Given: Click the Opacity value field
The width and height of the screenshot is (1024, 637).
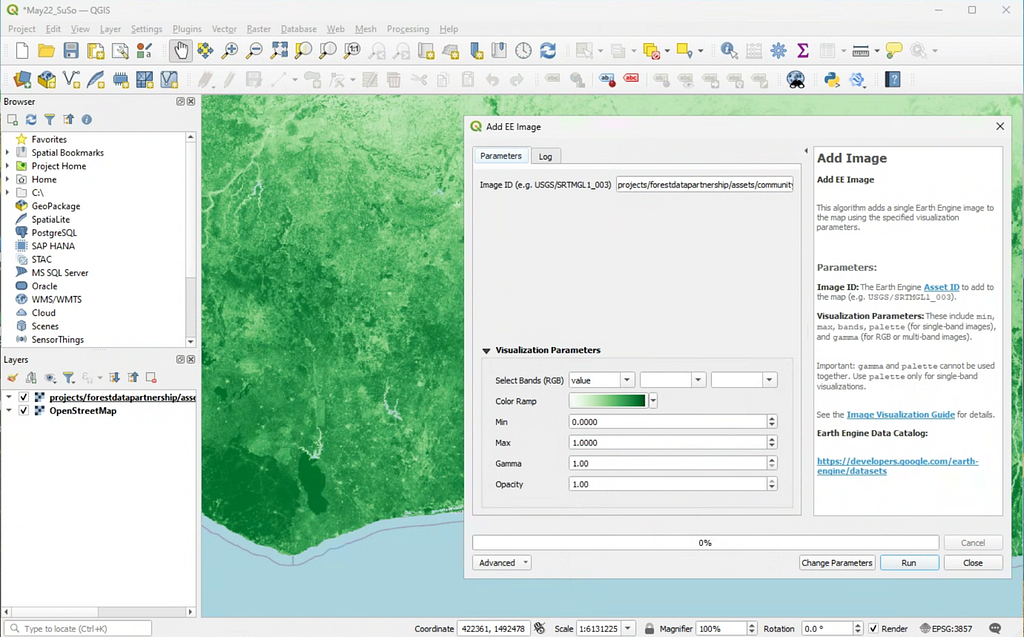Looking at the screenshot, I should point(667,484).
